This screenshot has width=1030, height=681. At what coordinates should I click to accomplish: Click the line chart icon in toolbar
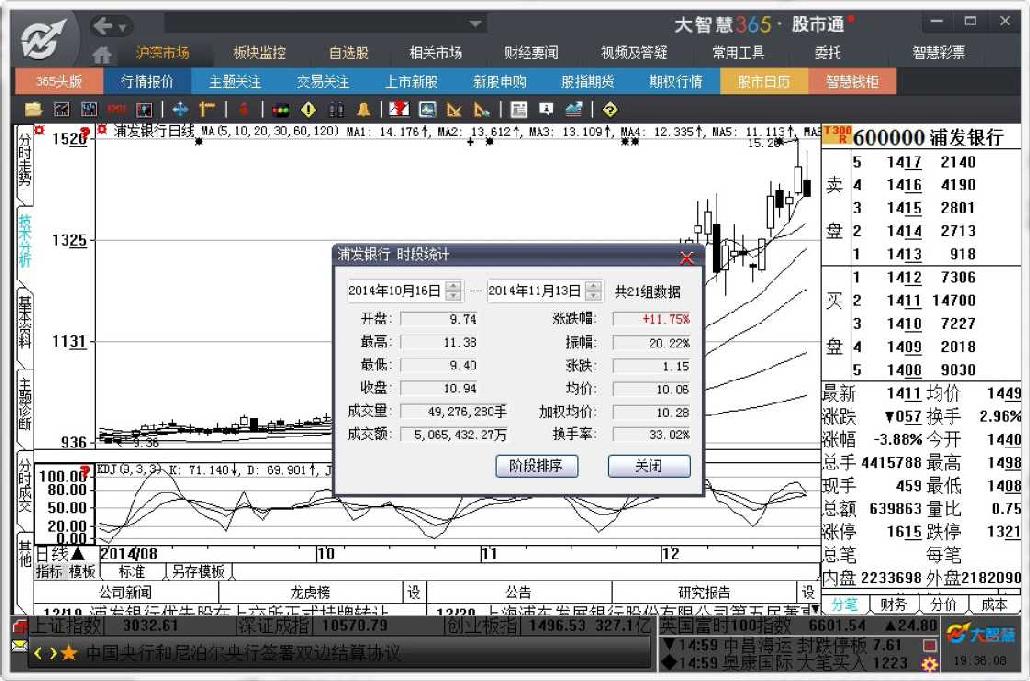coord(61,110)
